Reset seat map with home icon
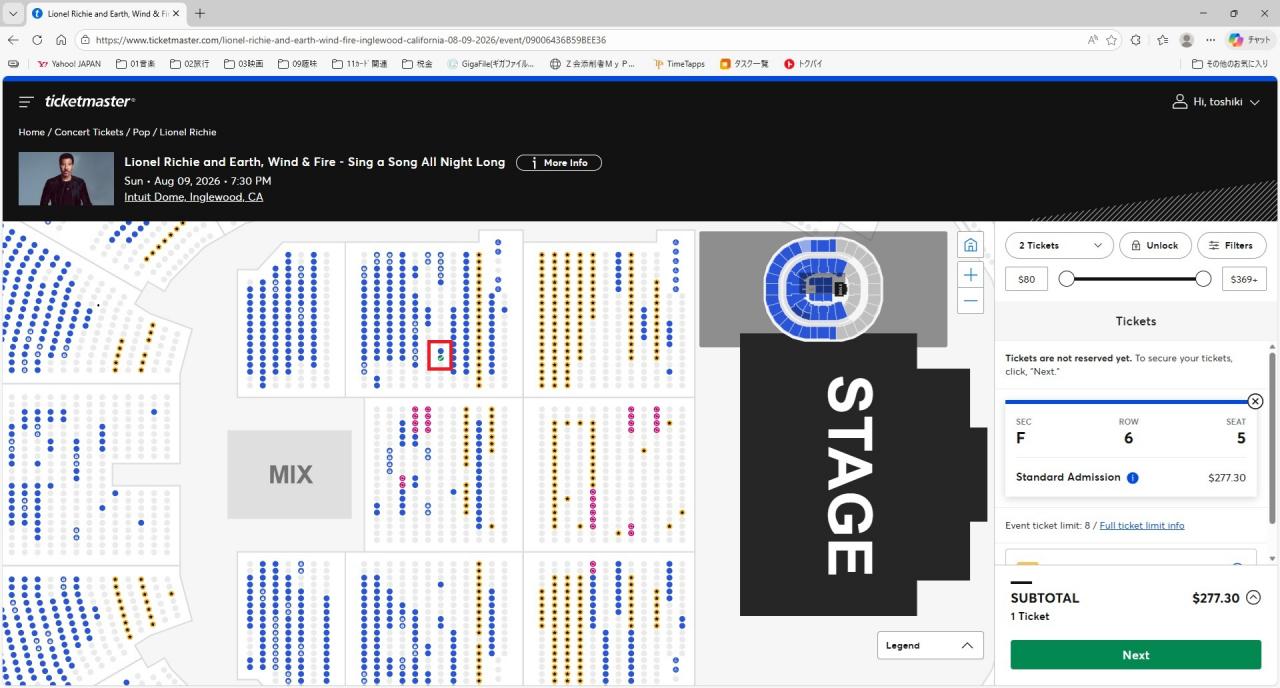 [x=969, y=245]
